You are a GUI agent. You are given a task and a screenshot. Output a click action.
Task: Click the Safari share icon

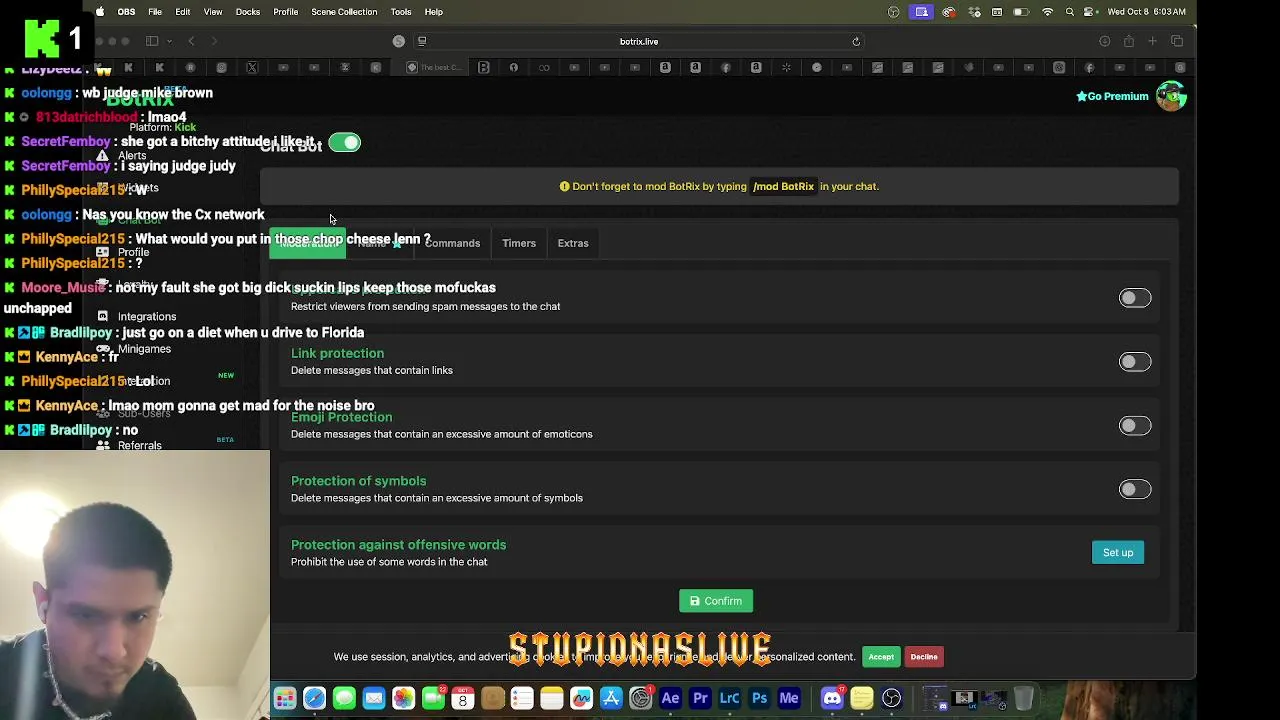pyautogui.click(x=1129, y=41)
